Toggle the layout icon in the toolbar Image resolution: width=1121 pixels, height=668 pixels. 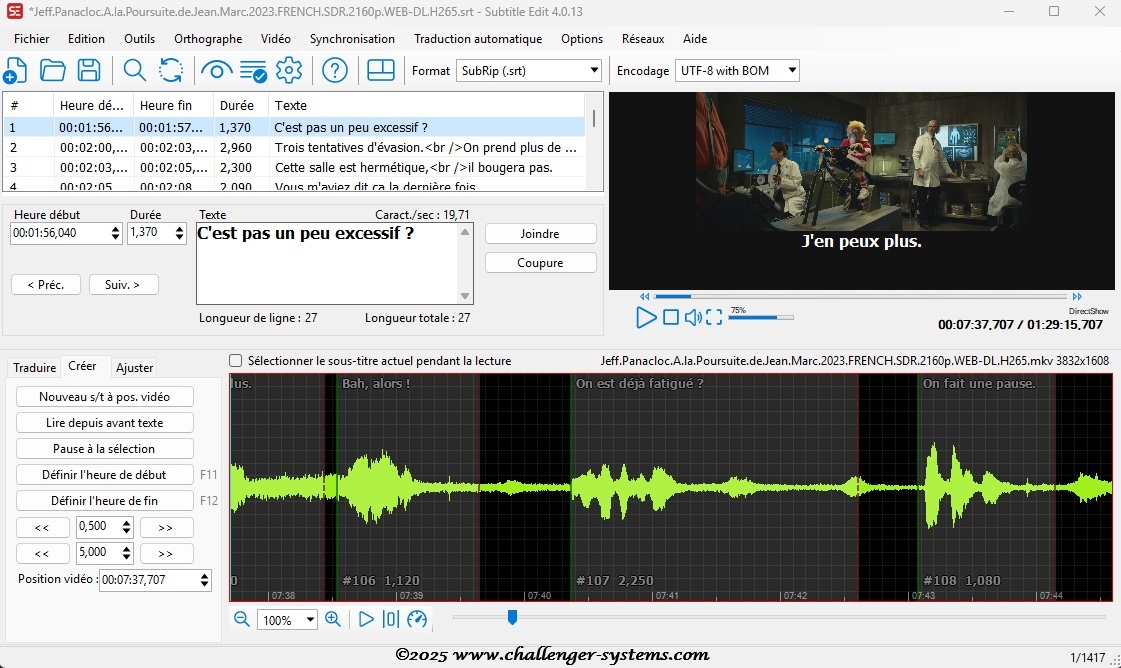(x=381, y=70)
